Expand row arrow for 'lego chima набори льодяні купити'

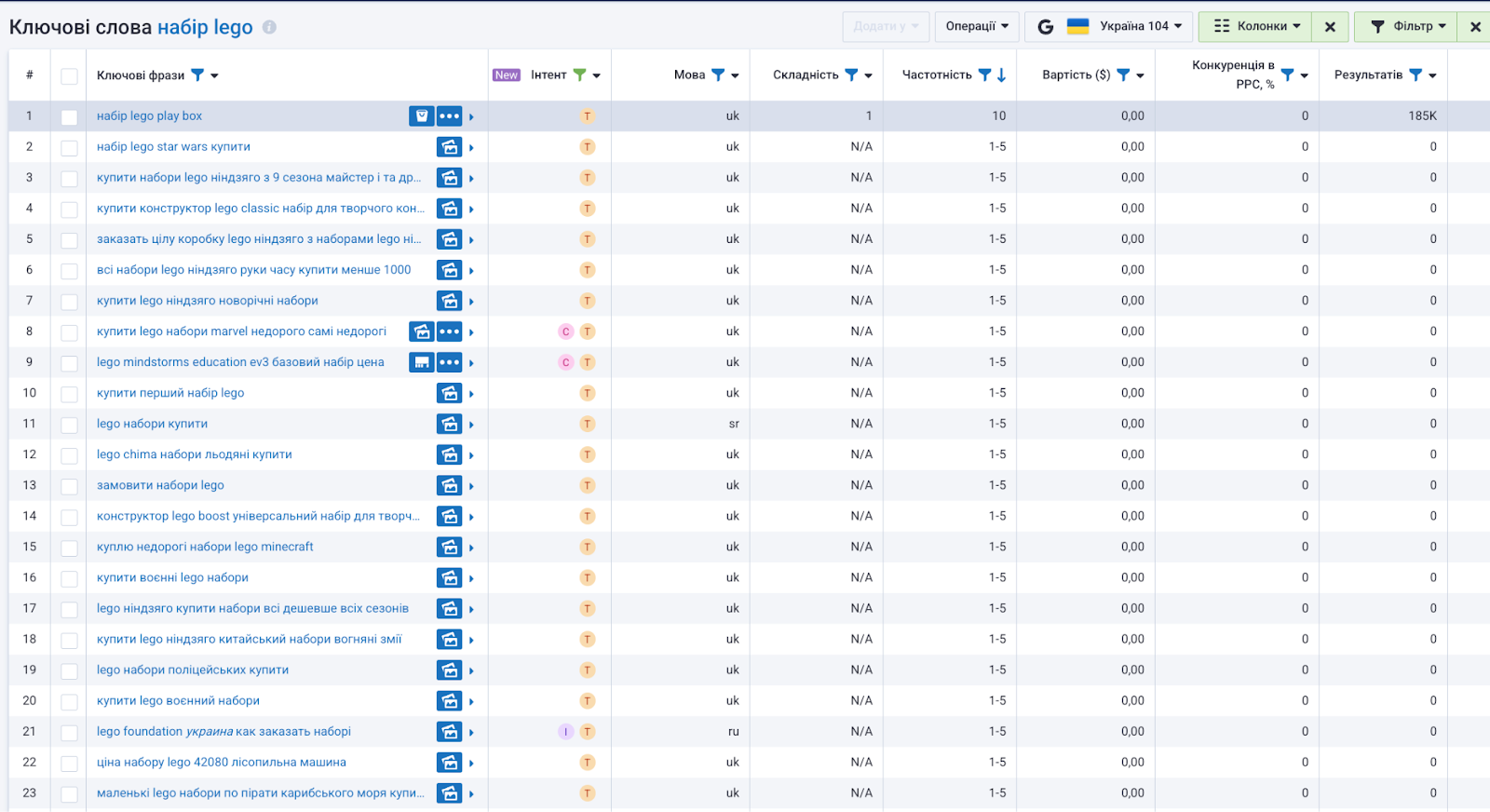pos(471,455)
